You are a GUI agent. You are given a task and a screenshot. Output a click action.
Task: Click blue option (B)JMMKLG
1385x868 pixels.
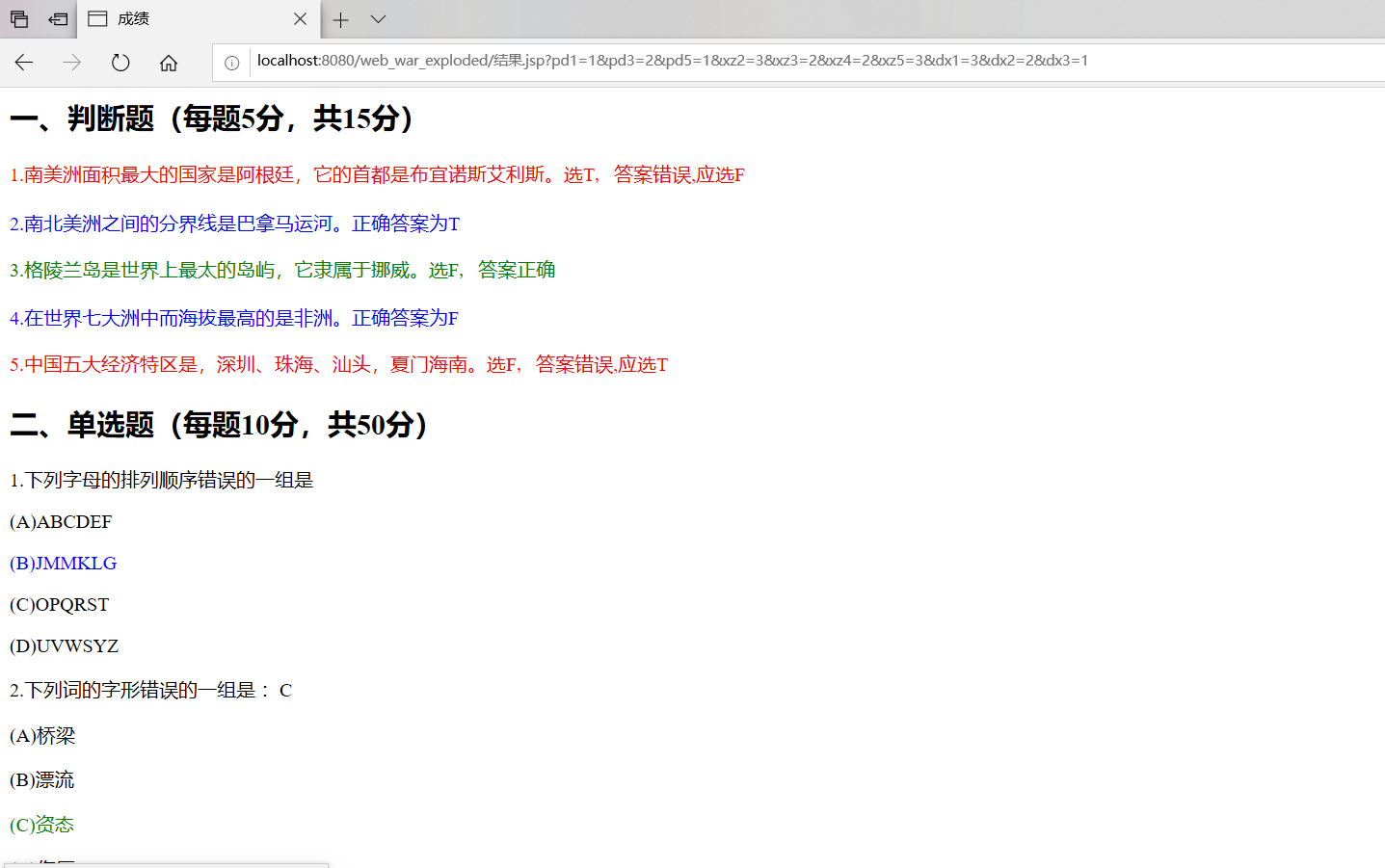click(x=64, y=564)
